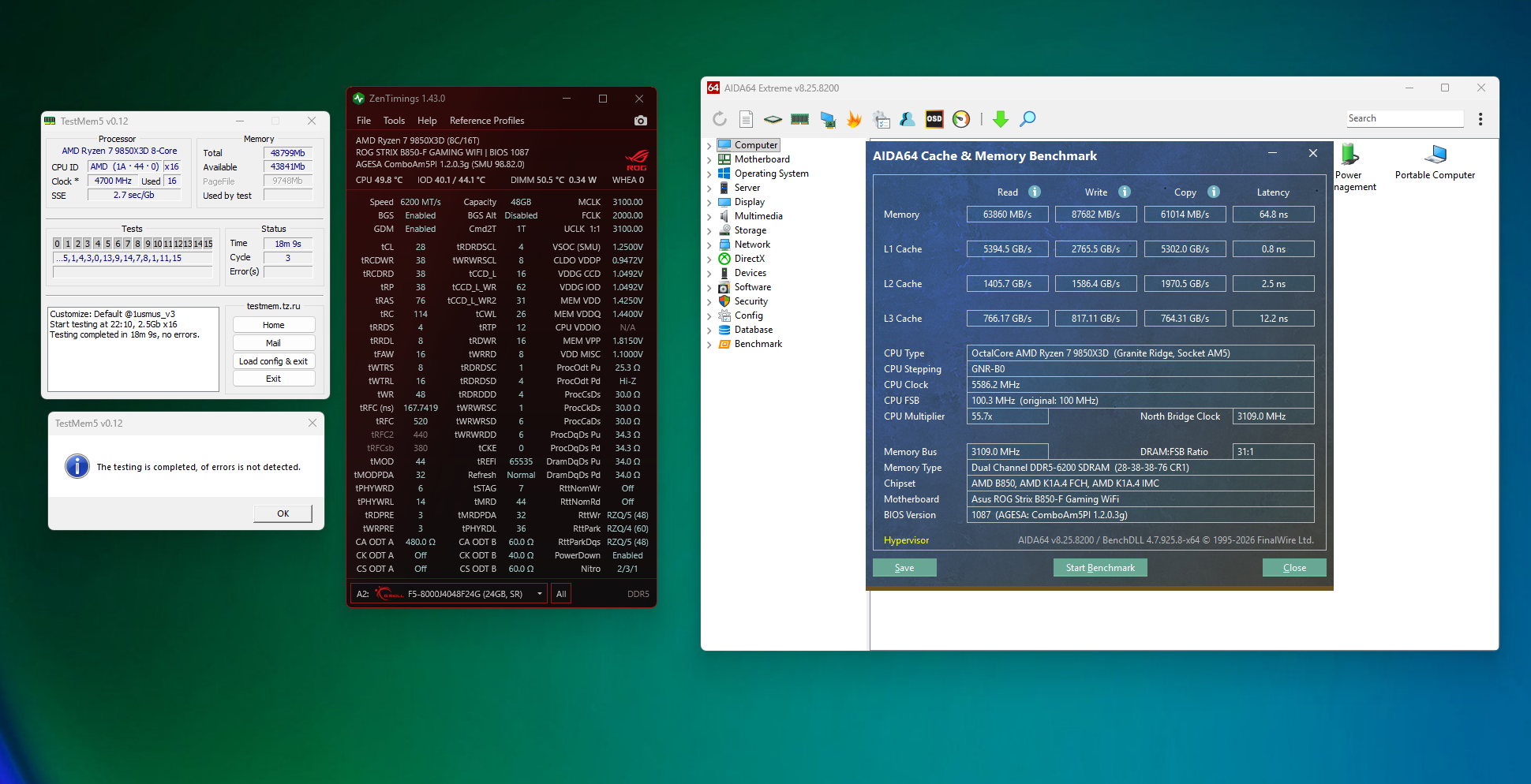
Task: Click the AIDA64 title bar logo icon
Action: click(713, 88)
